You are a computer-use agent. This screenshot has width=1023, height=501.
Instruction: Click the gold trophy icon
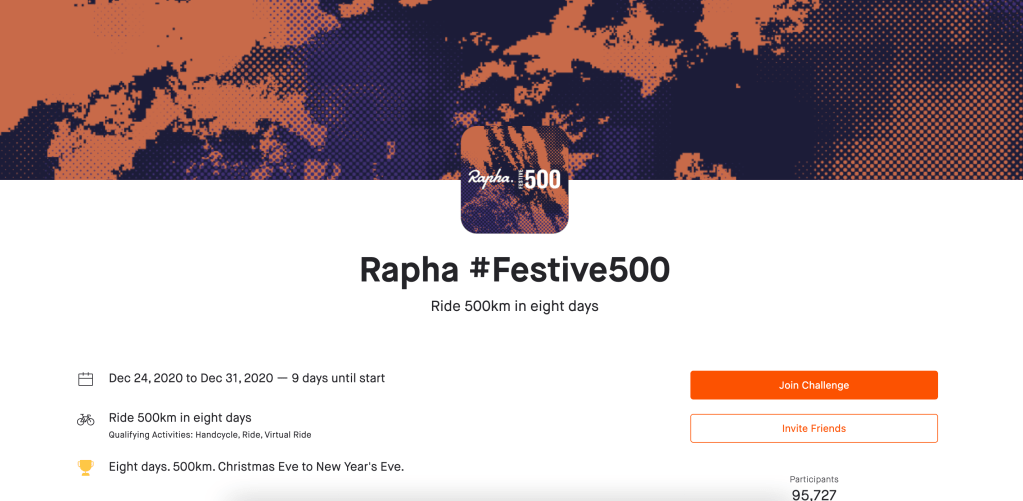pyautogui.click(x=86, y=467)
